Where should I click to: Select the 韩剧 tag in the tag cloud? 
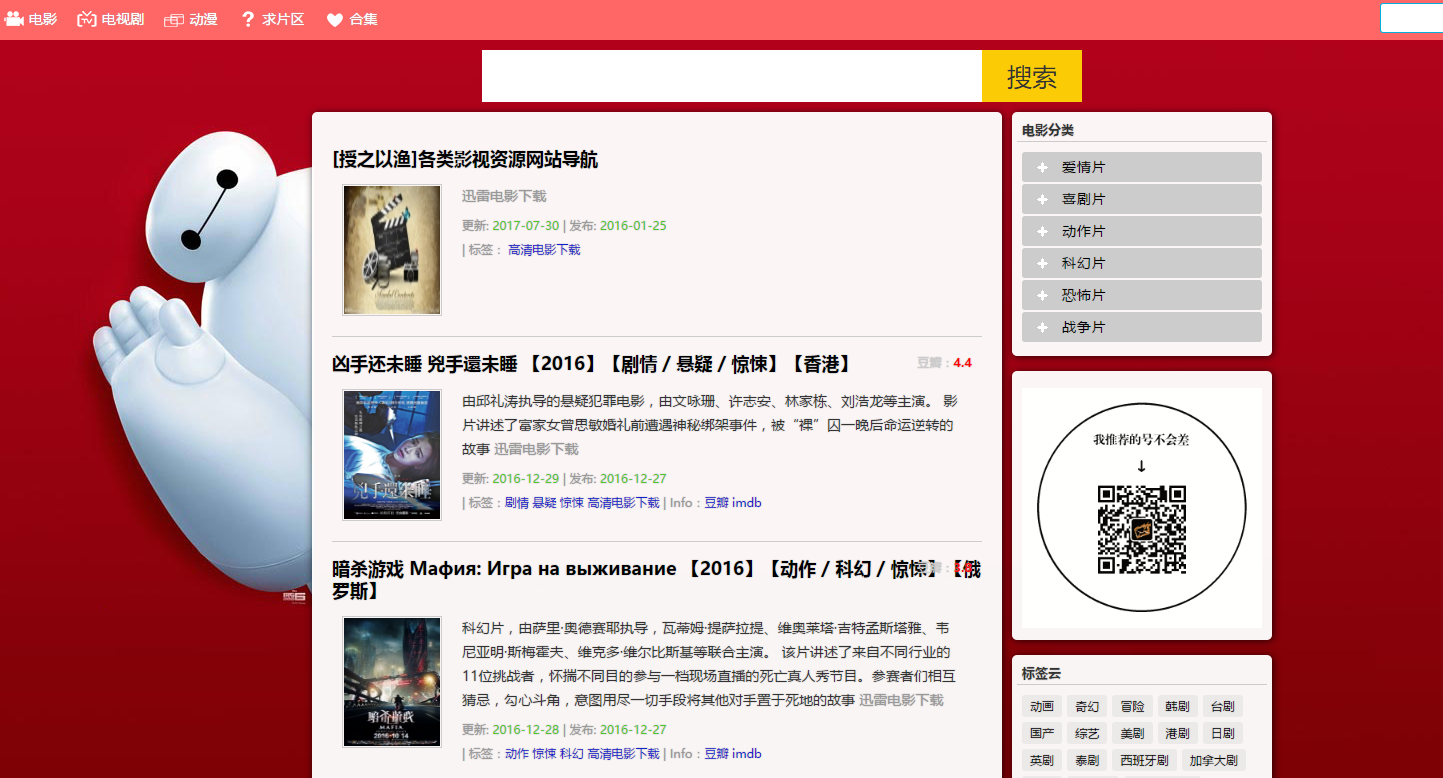(1177, 706)
